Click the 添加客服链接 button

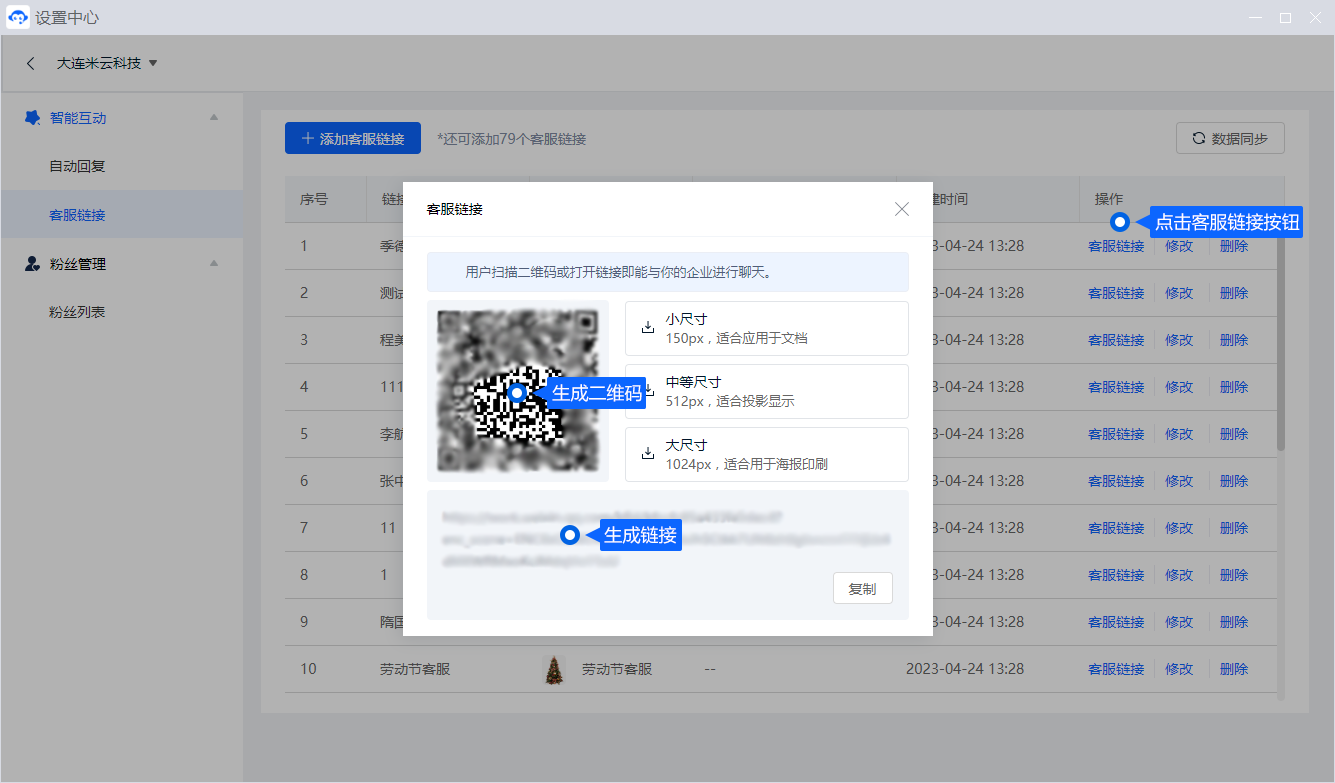353,139
